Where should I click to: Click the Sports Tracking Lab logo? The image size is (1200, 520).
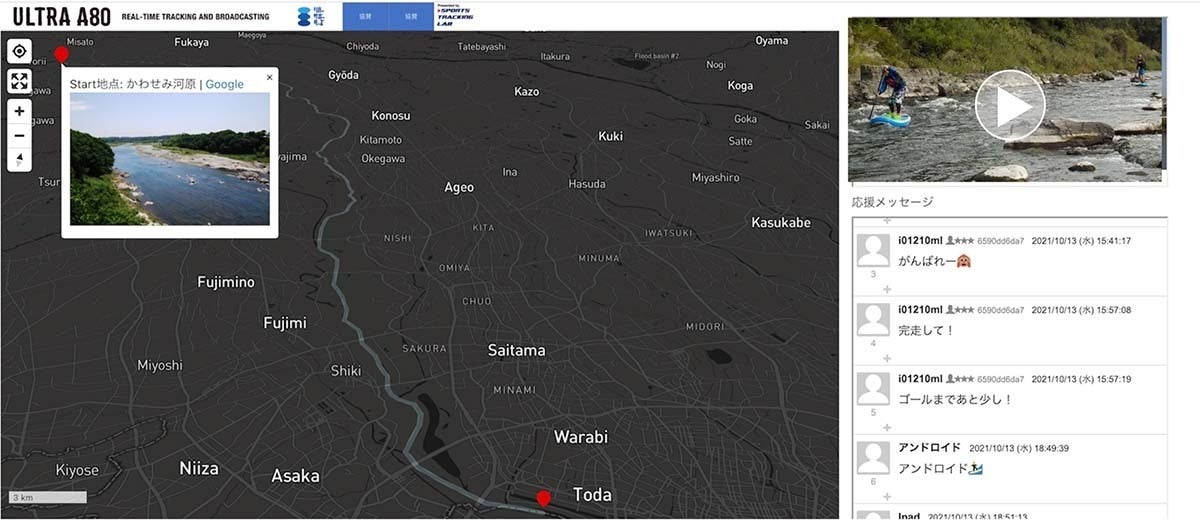click(455, 16)
